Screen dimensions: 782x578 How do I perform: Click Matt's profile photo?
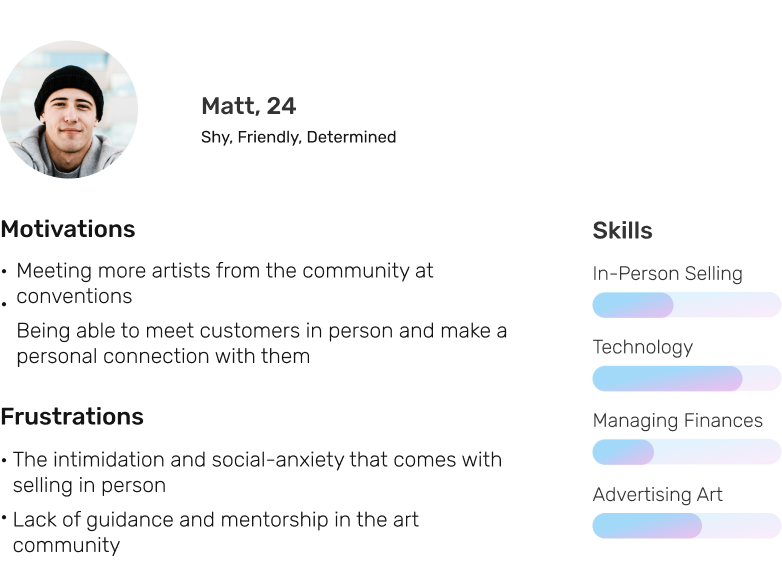tap(69, 109)
